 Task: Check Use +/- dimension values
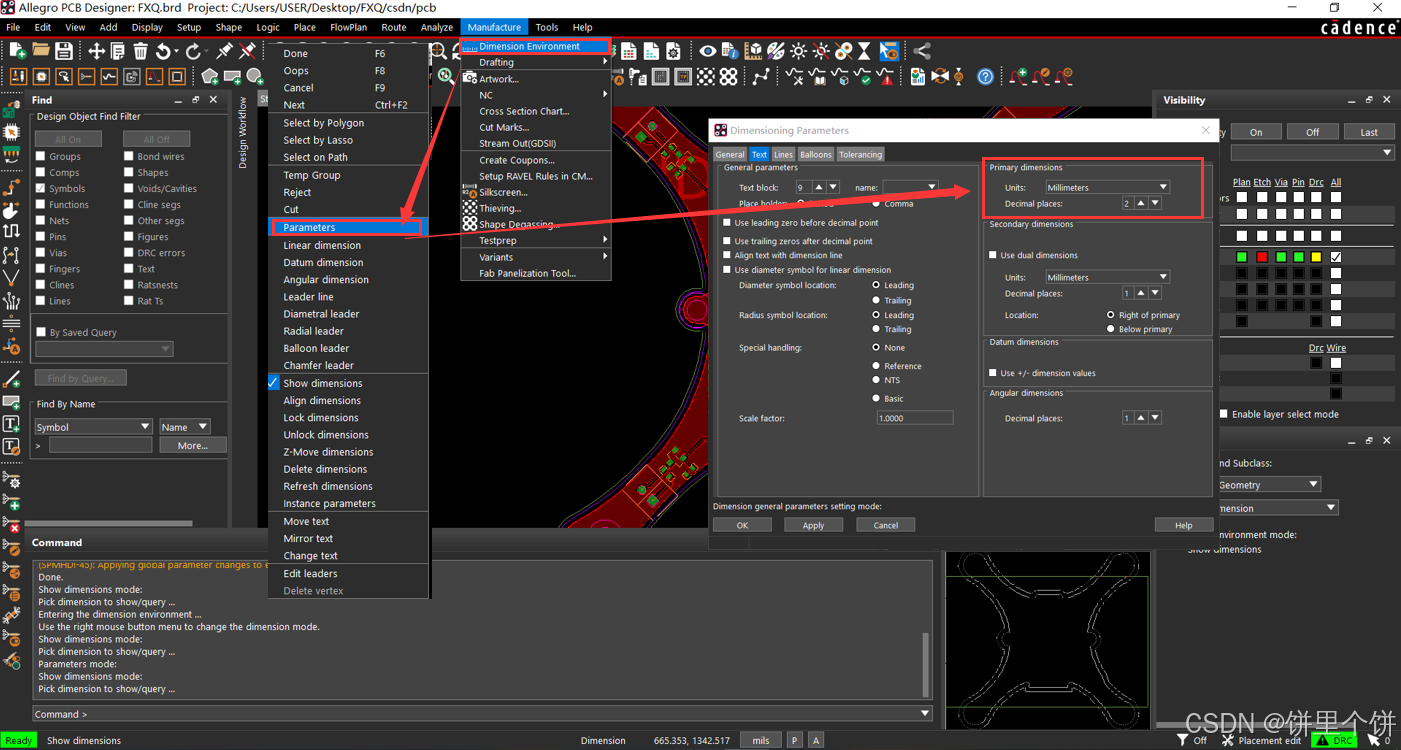click(x=993, y=373)
